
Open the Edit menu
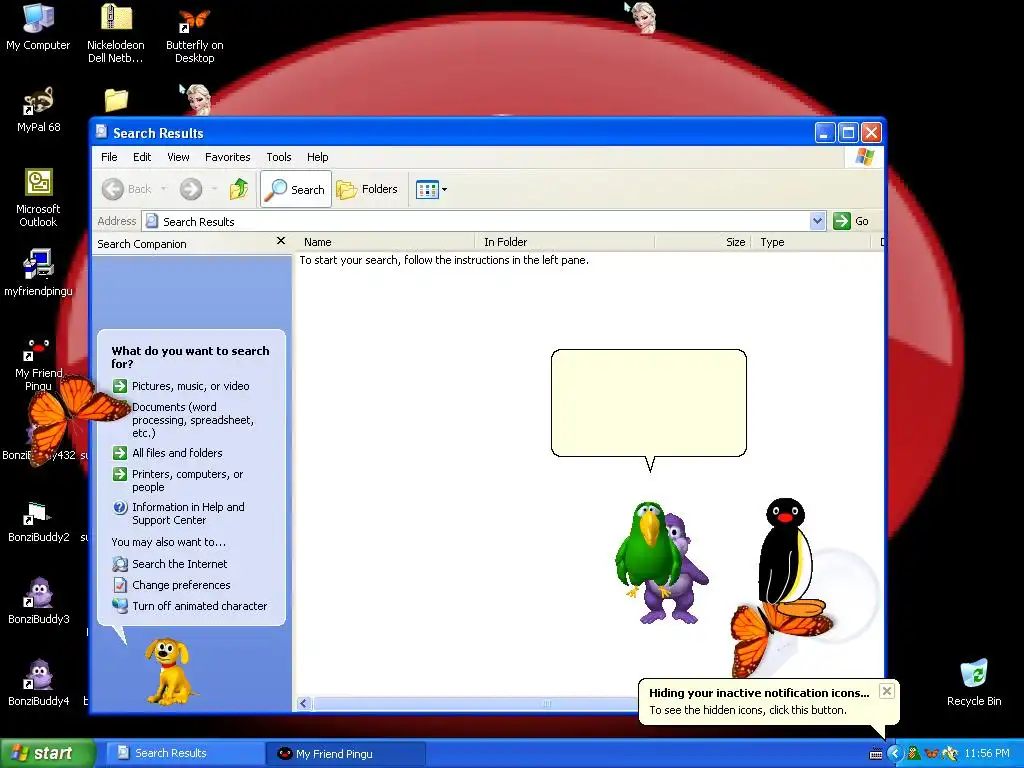click(x=142, y=157)
